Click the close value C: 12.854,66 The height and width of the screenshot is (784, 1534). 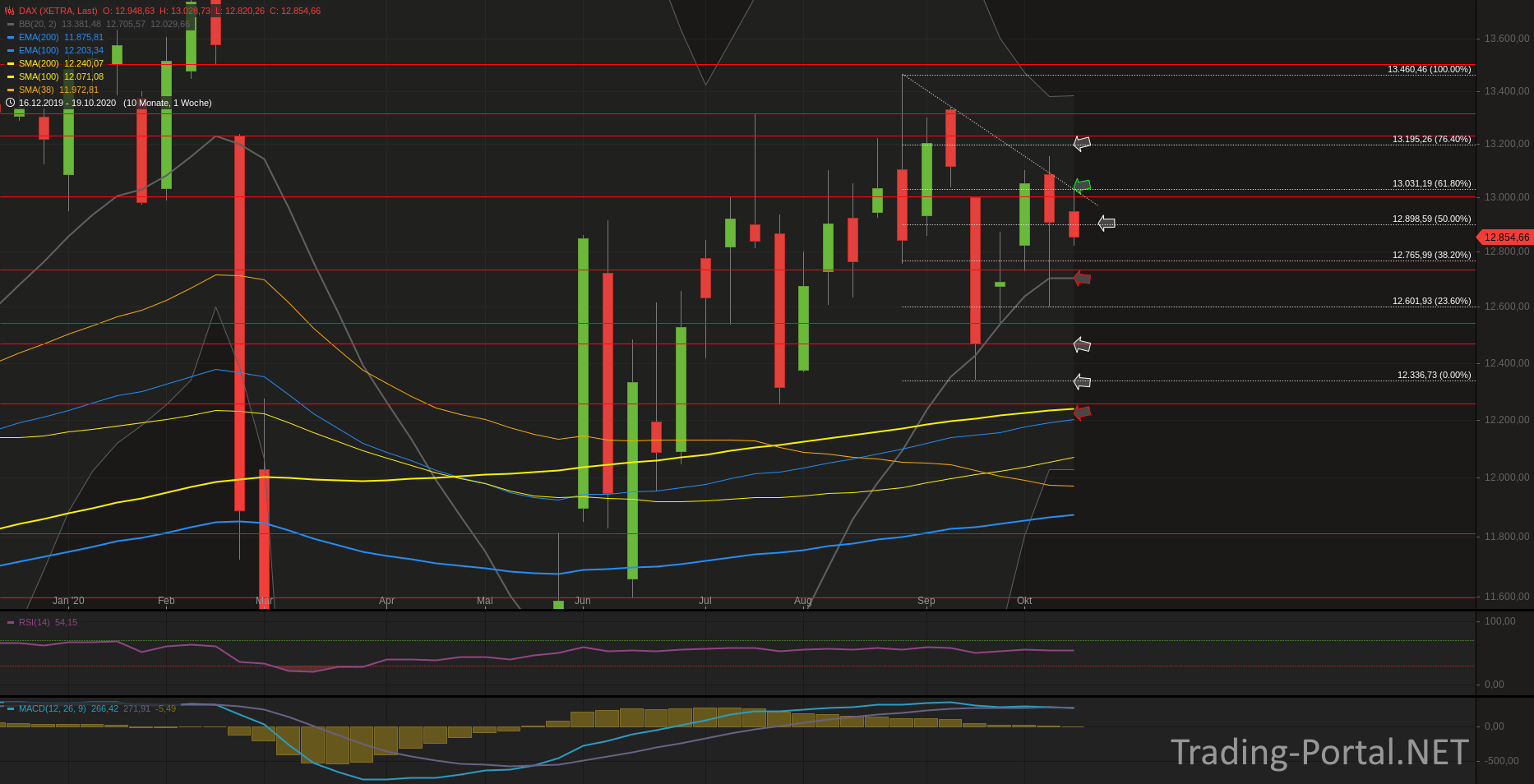pos(295,11)
